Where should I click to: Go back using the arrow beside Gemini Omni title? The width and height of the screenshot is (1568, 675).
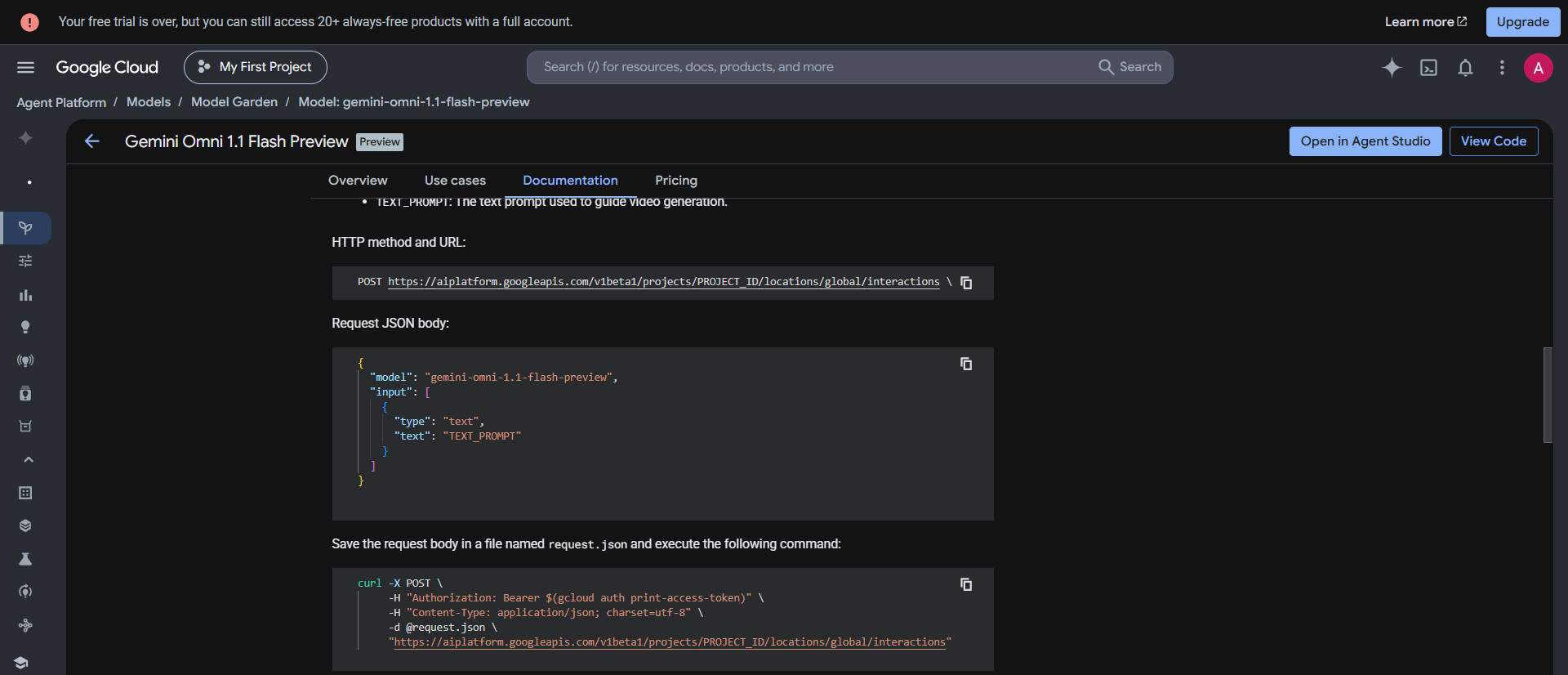[92, 141]
